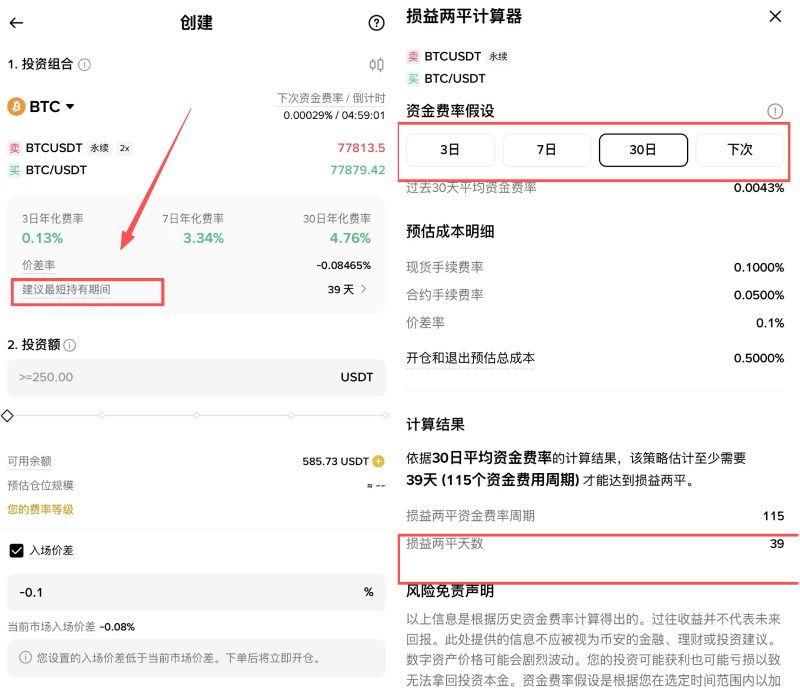Screen dimensions: 800x698
Task: Select the 3日 period tab
Action: [449, 149]
